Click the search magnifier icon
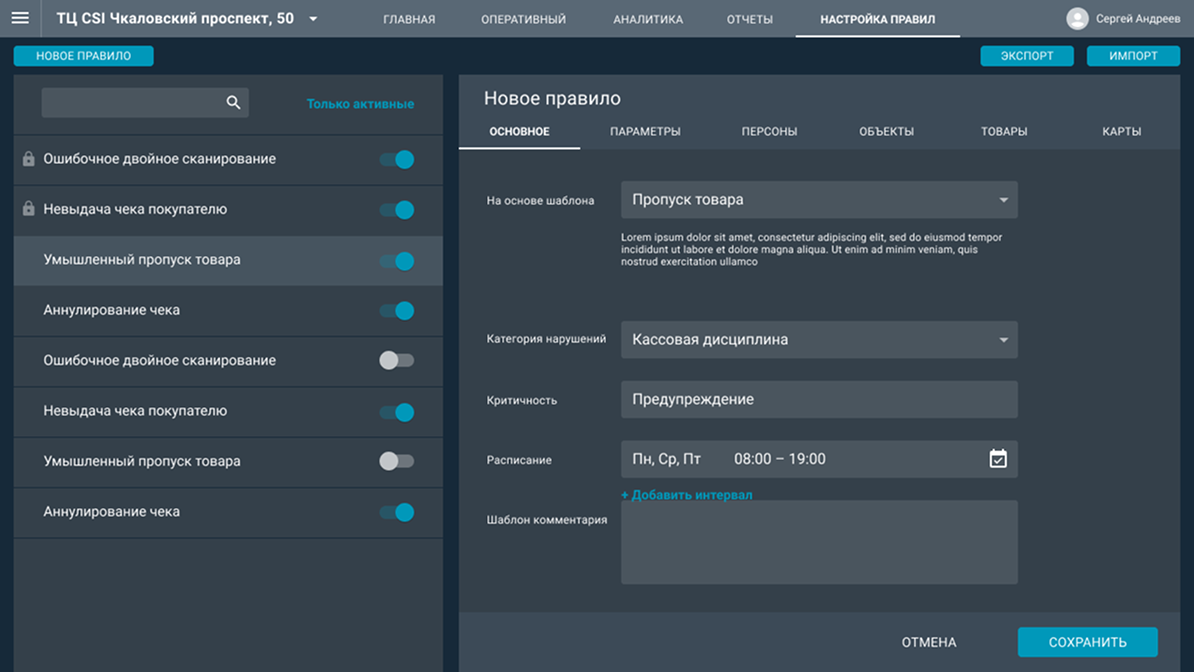 coord(233,102)
